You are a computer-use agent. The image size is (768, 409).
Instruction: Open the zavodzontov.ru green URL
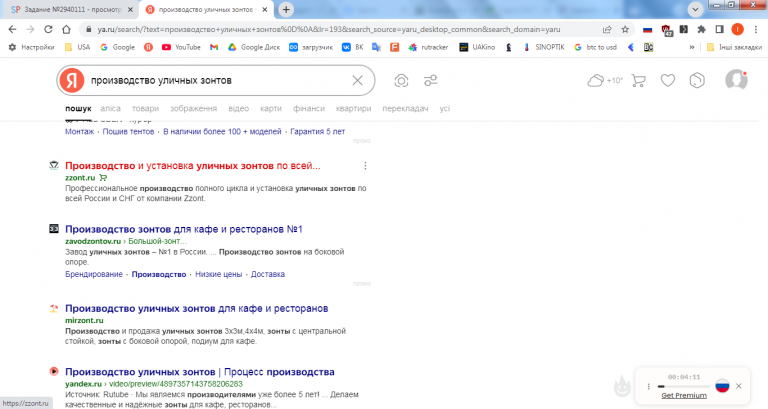point(93,241)
